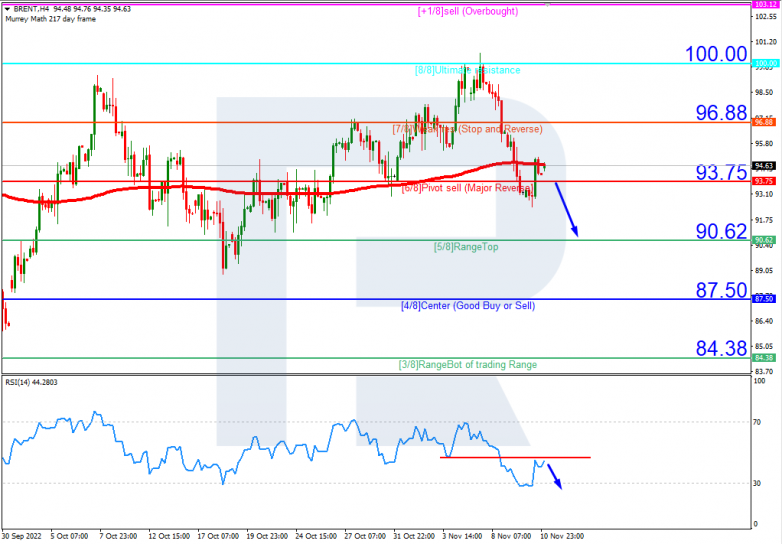Select the 8 Nov 07:00 time label

[511, 537]
